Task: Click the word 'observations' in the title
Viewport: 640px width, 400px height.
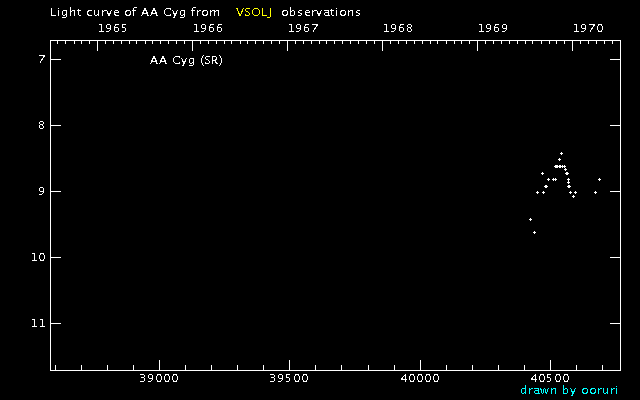Action: [x=321, y=12]
